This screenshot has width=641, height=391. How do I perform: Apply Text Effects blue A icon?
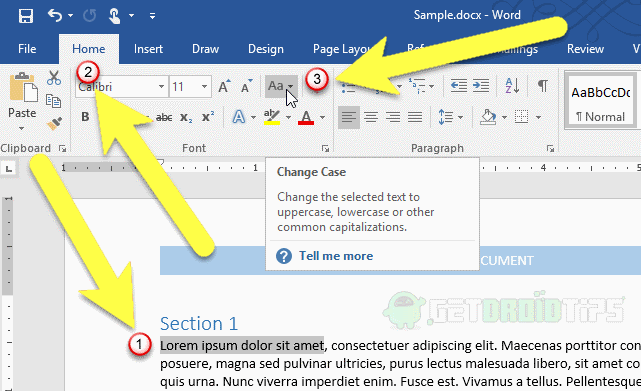[x=239, y=117]
